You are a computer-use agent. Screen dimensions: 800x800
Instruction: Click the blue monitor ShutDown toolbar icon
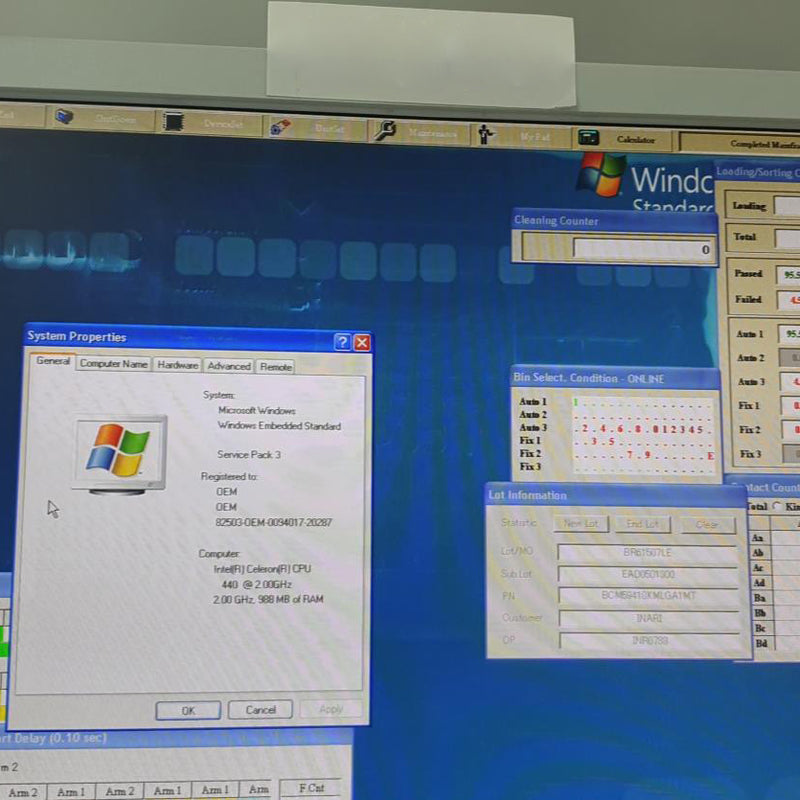click(64, 117)
